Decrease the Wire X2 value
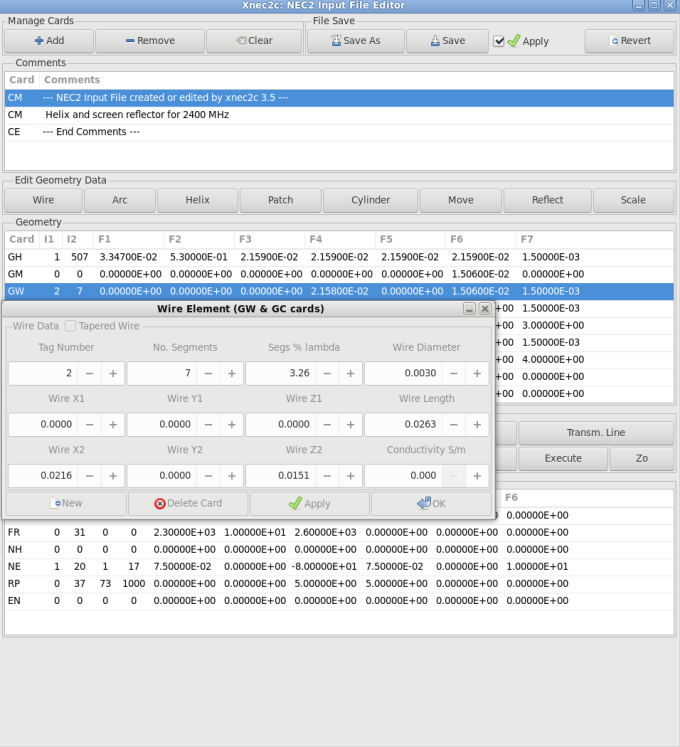 pos(90,476)
